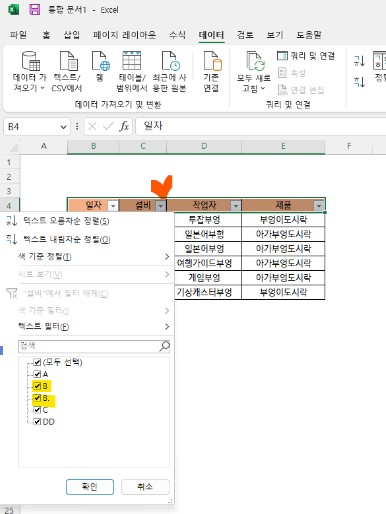Click the fx insert function icon
This screenshot has width=386, height=514.
tap(124, 127)
